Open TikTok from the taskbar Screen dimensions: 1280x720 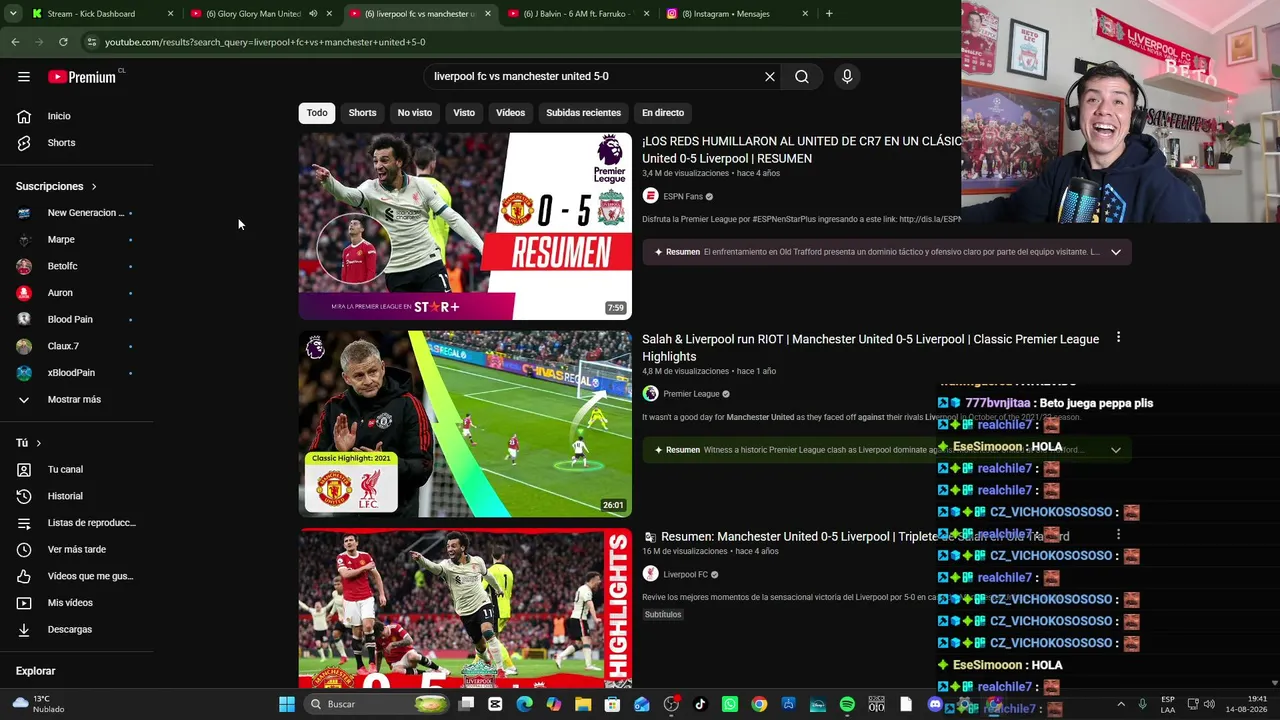pyautogui.click(x=700, y=704)
